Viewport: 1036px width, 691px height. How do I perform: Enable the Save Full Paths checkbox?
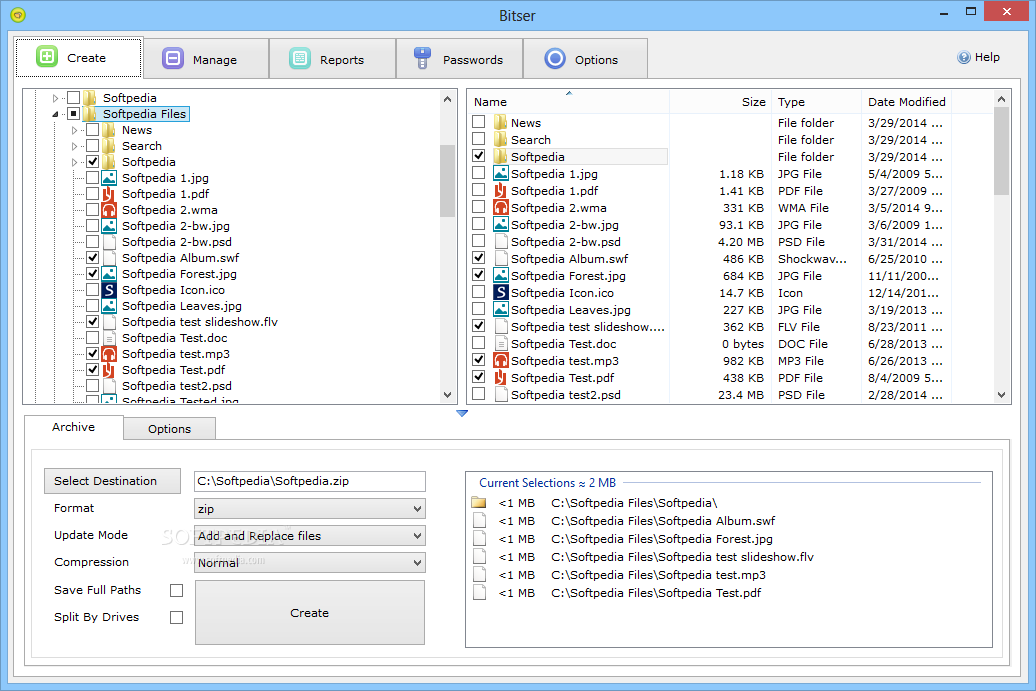point(176,590)
